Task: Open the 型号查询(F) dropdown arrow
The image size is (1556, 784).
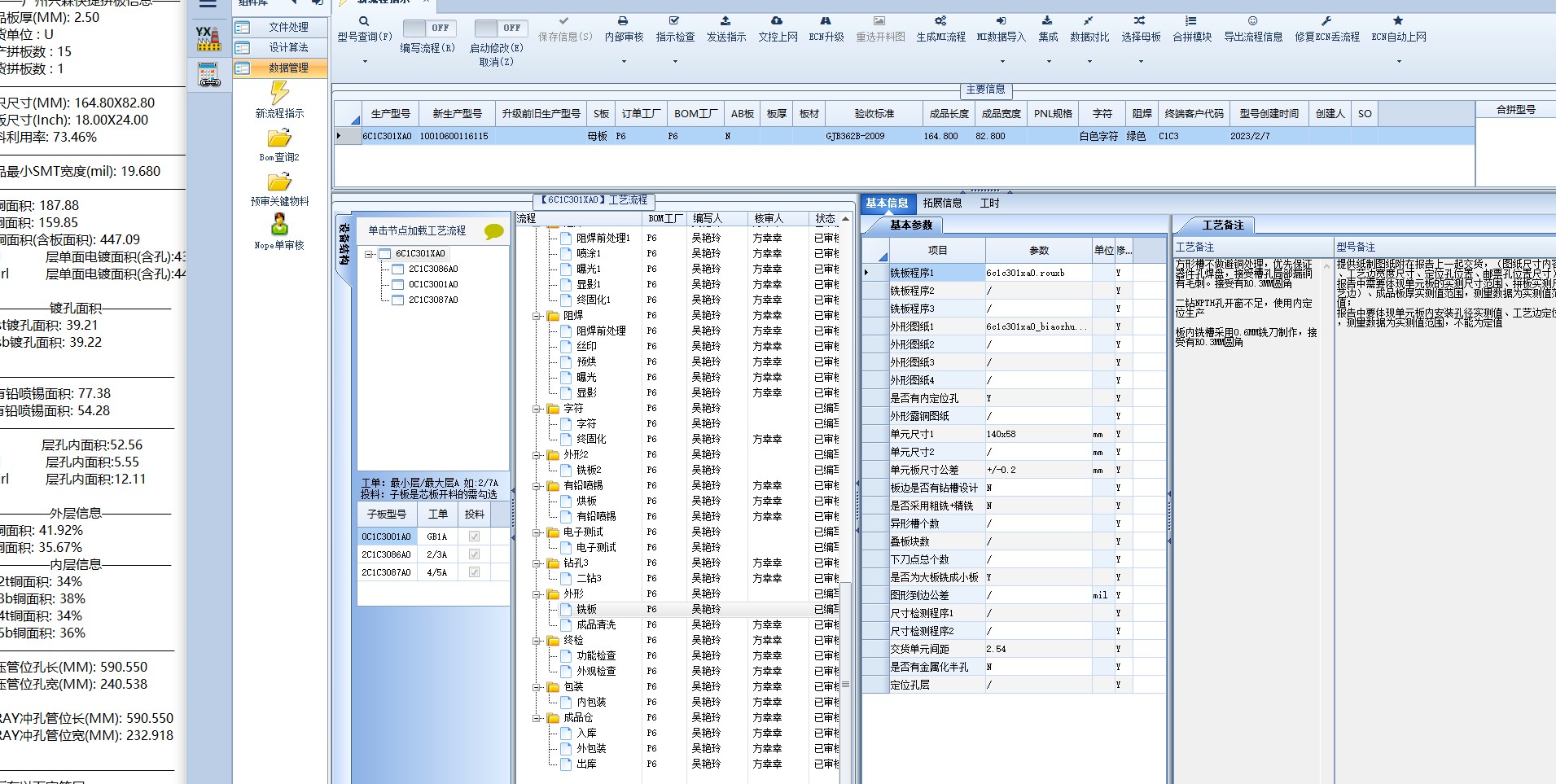Action: (364, 61)
